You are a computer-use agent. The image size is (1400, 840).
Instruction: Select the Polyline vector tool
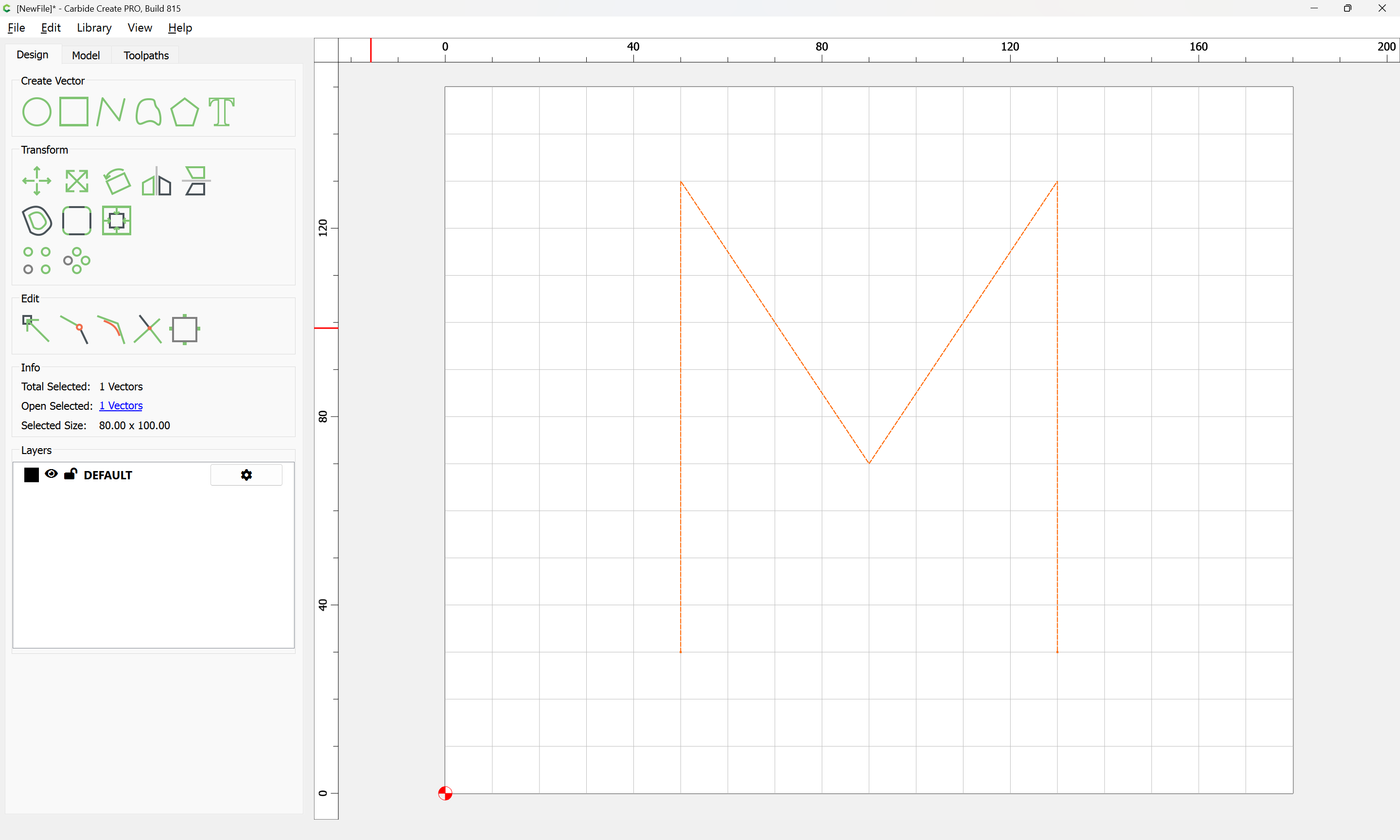coord(111,111)
